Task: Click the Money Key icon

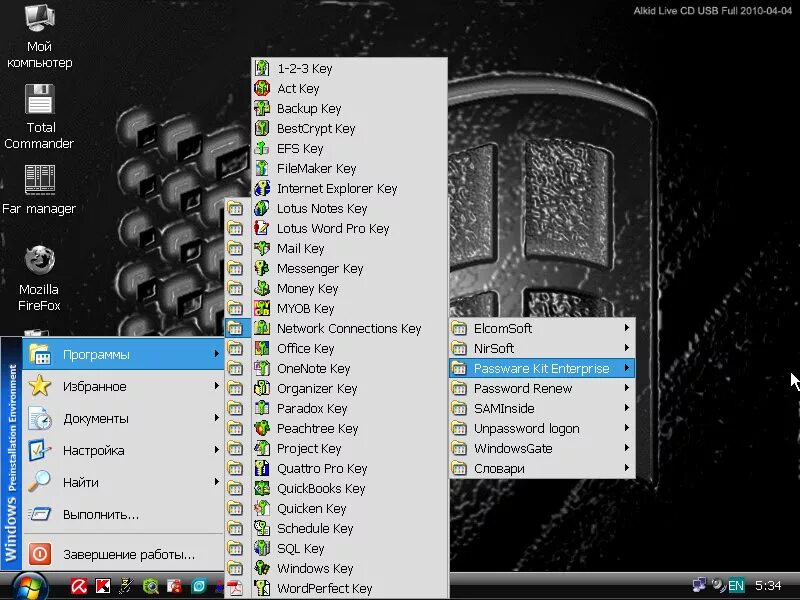Action: 262,288
